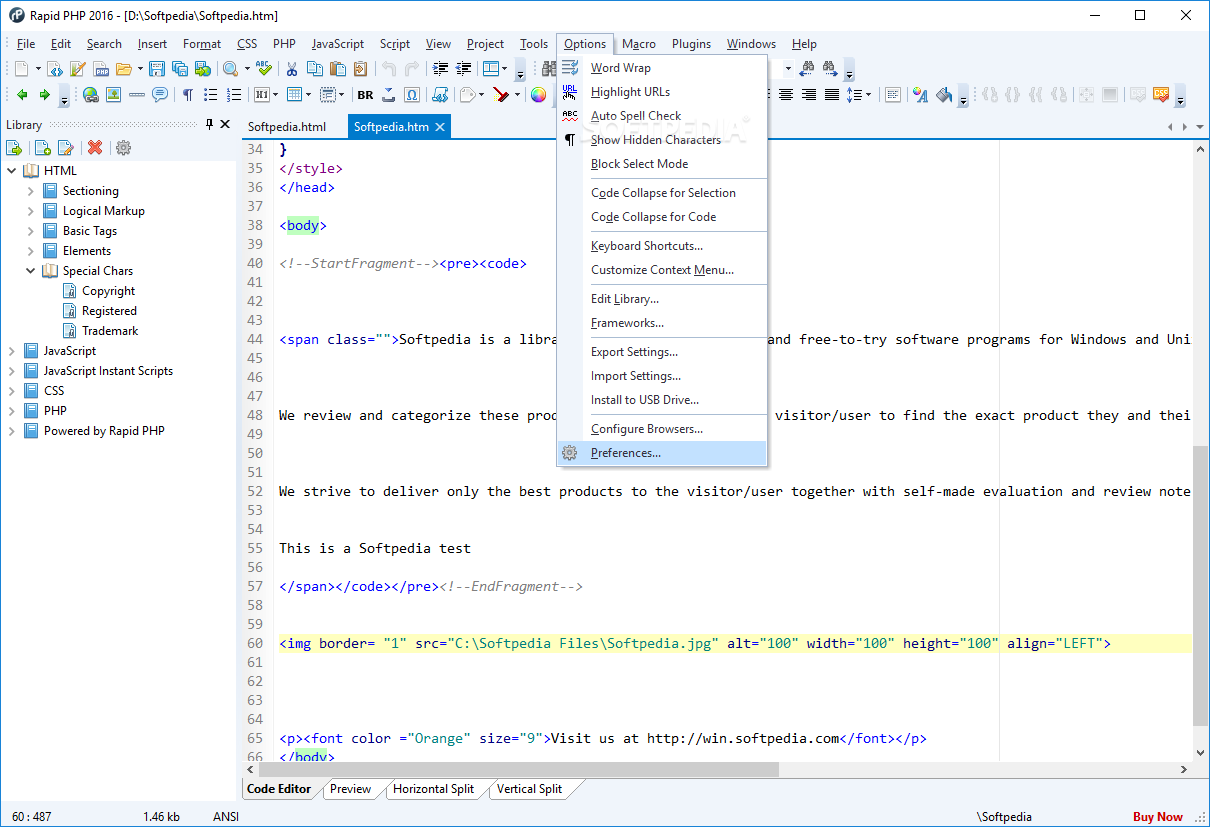
Task: Open the JavaScript menu
Action: pyautogui.click(x=338, y=44)
